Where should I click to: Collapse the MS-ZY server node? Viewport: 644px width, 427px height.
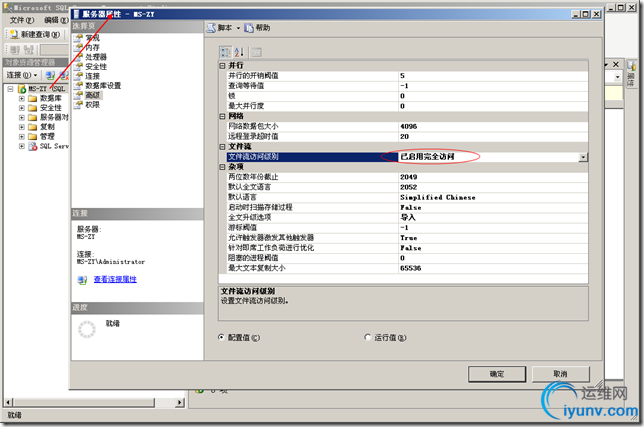tap(11, 89)
